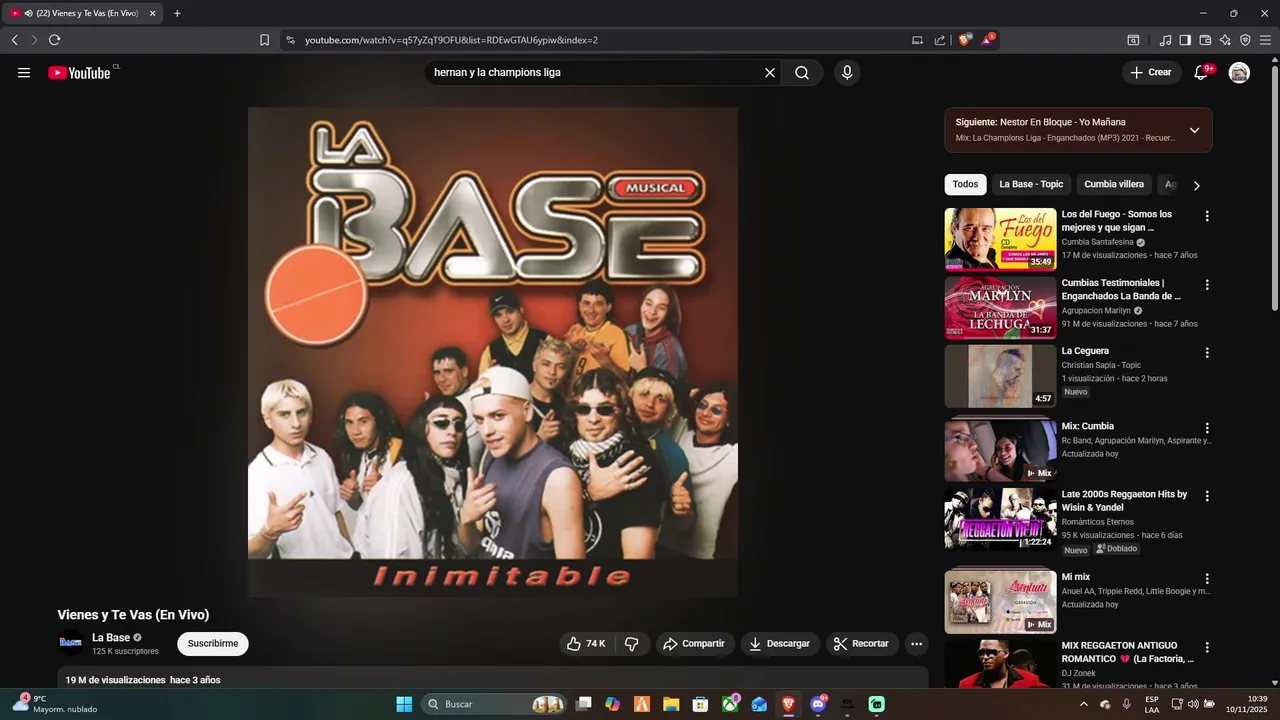Run search with the magnifier button

tap(802, 73)
